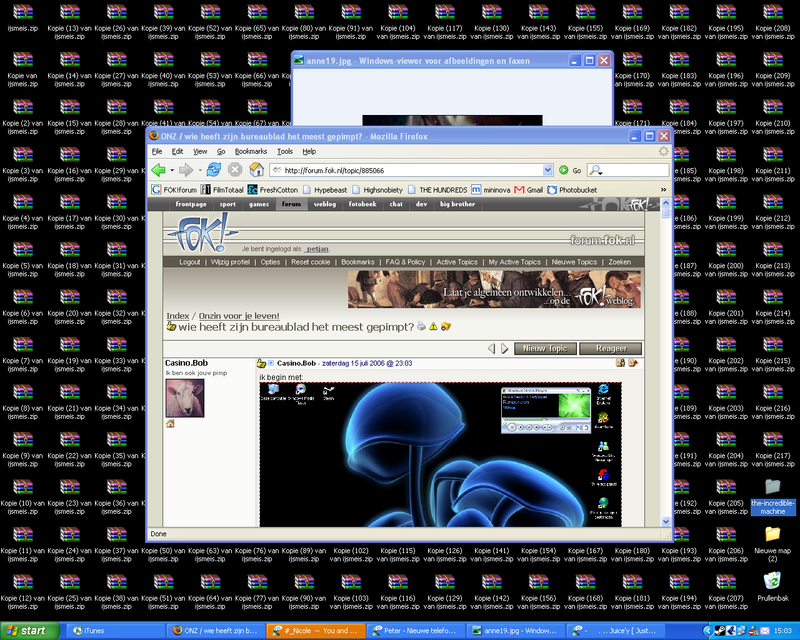This screenshot has height=640, width=800.
Task: Open the Go menu in Firefox
Action: tap(221, 152)
